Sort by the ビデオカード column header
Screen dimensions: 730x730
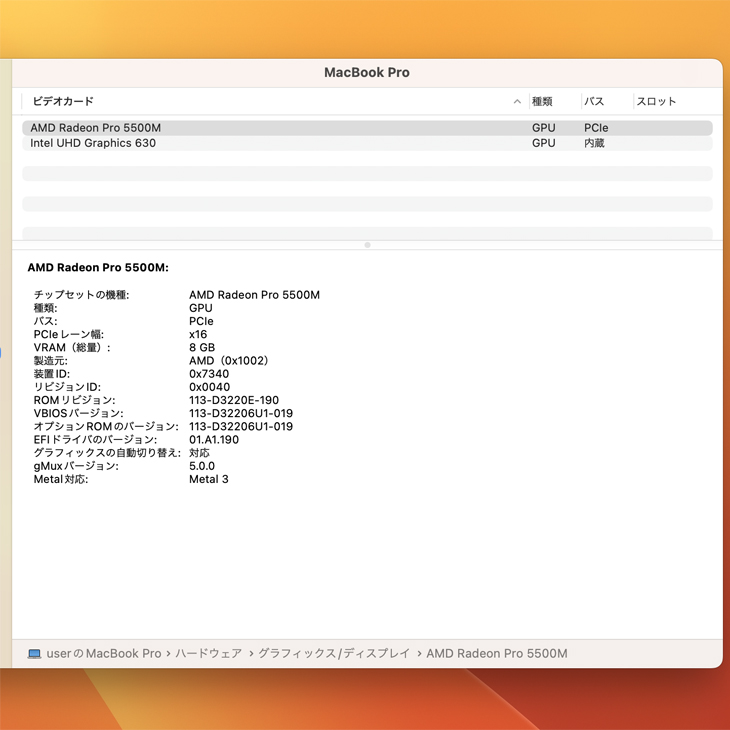63,102
